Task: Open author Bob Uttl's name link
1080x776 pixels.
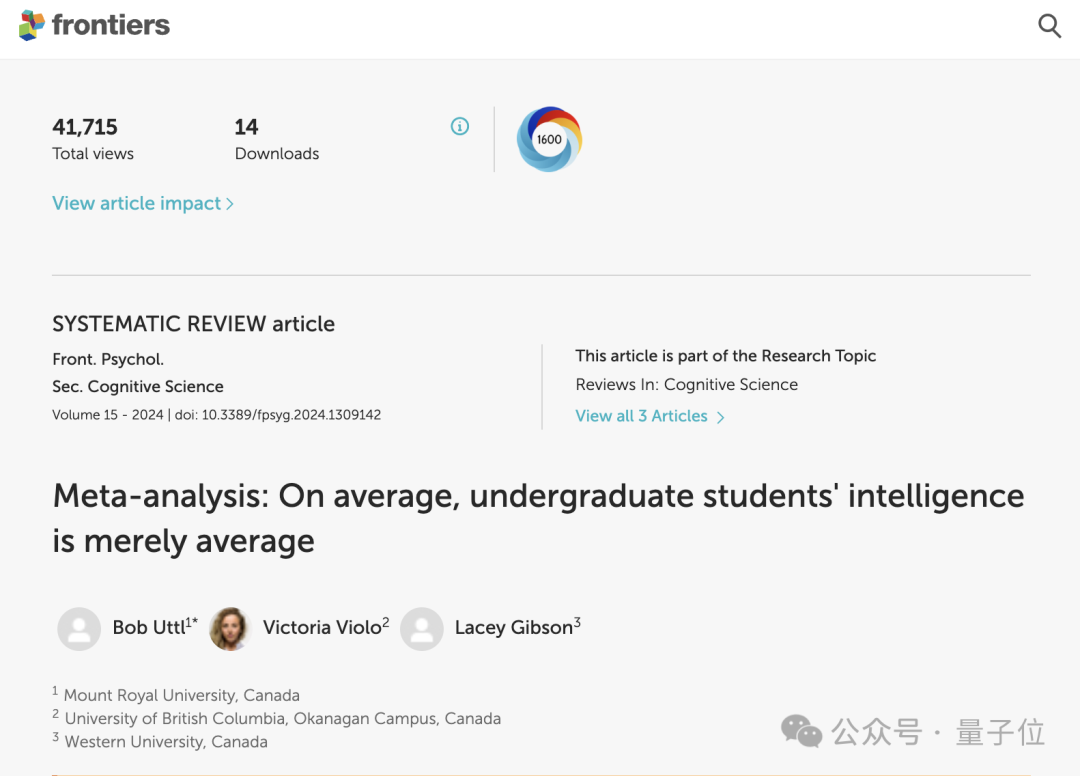Action: (x=149, y=627)
